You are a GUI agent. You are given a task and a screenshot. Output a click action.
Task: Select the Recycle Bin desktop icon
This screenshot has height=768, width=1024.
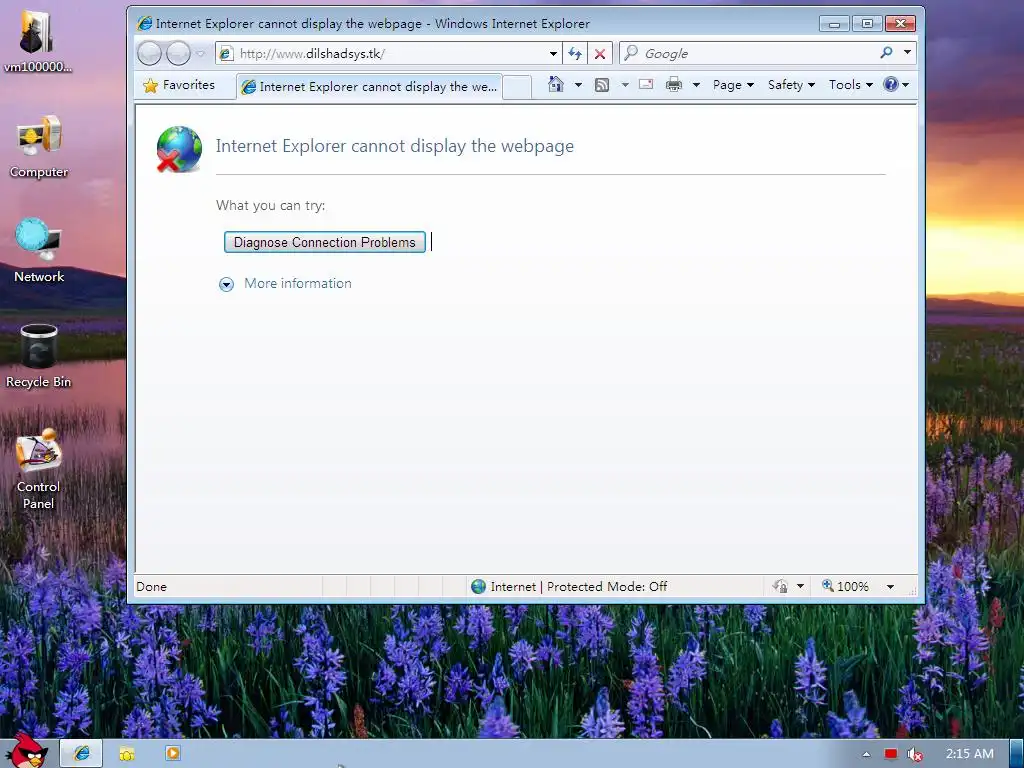click(x=39, y=356)
